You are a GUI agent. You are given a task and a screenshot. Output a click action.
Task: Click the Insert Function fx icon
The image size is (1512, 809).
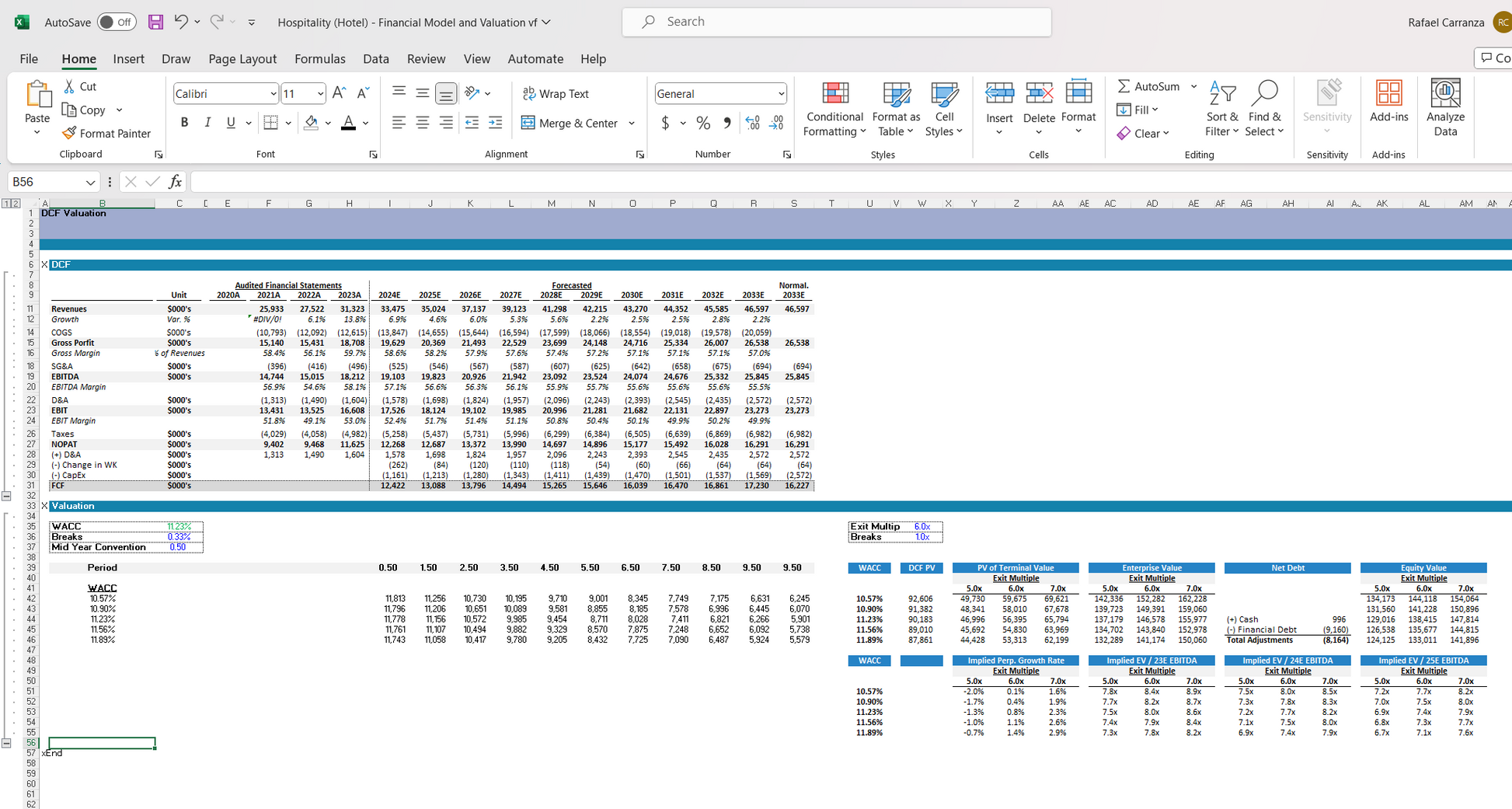(176, 182)
